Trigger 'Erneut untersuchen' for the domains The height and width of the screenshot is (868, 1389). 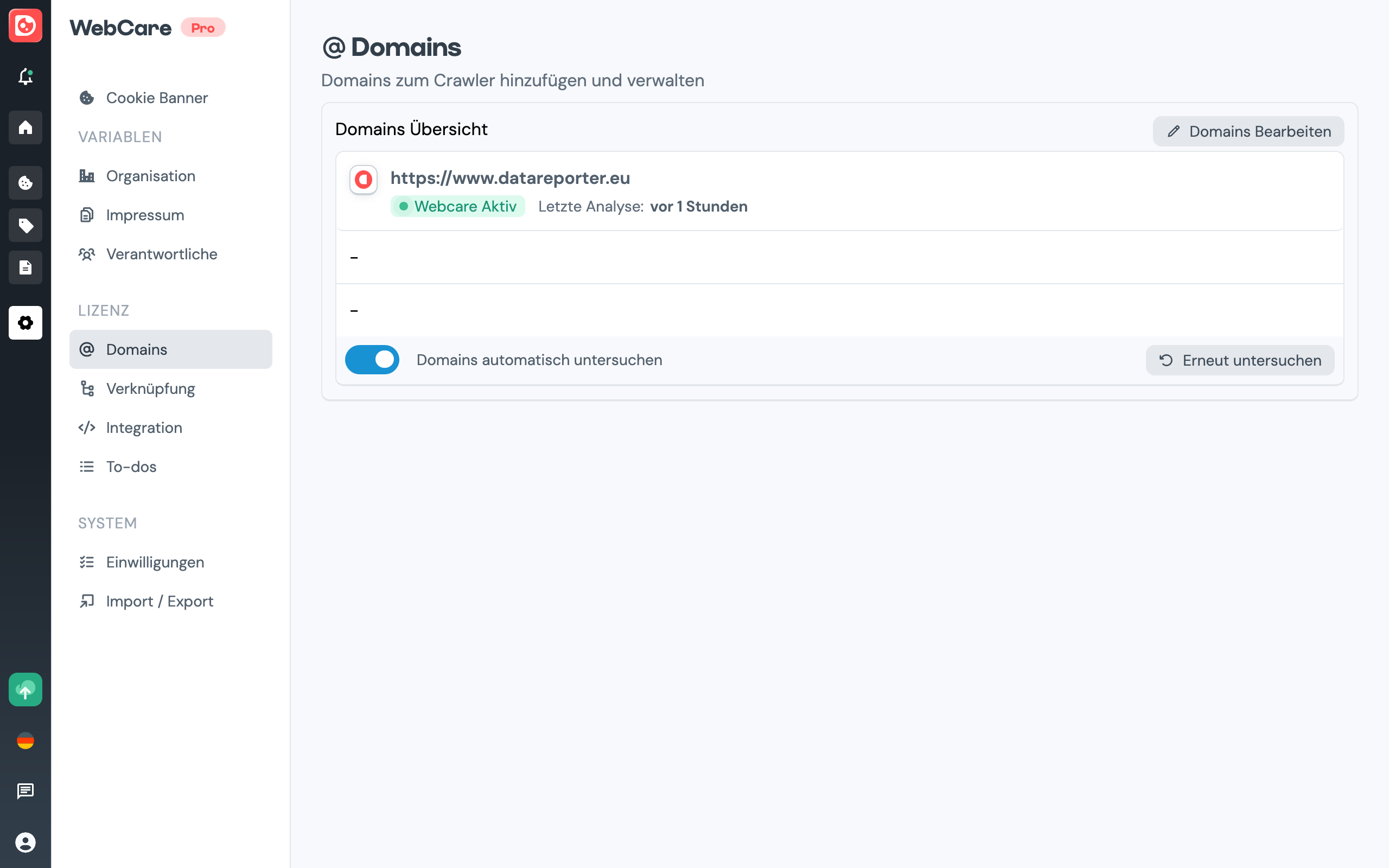(x=1240, y=360)
